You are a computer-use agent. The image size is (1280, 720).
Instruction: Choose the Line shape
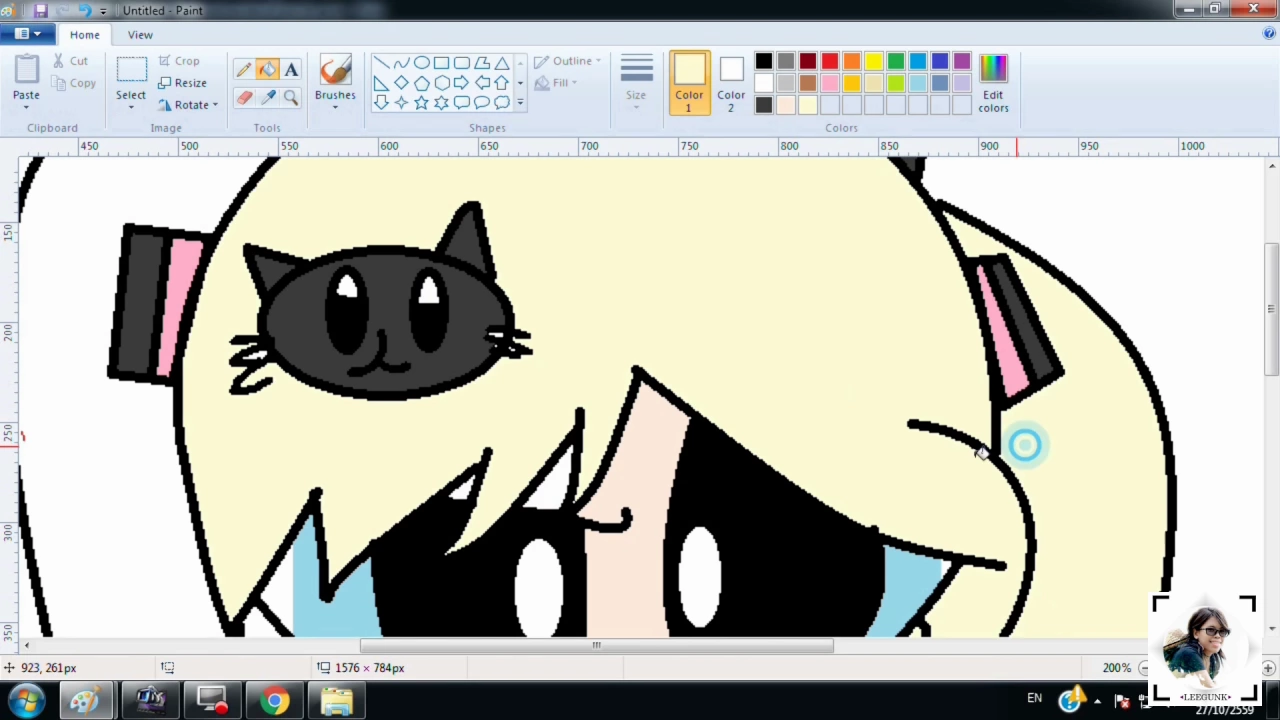[381, 63]
